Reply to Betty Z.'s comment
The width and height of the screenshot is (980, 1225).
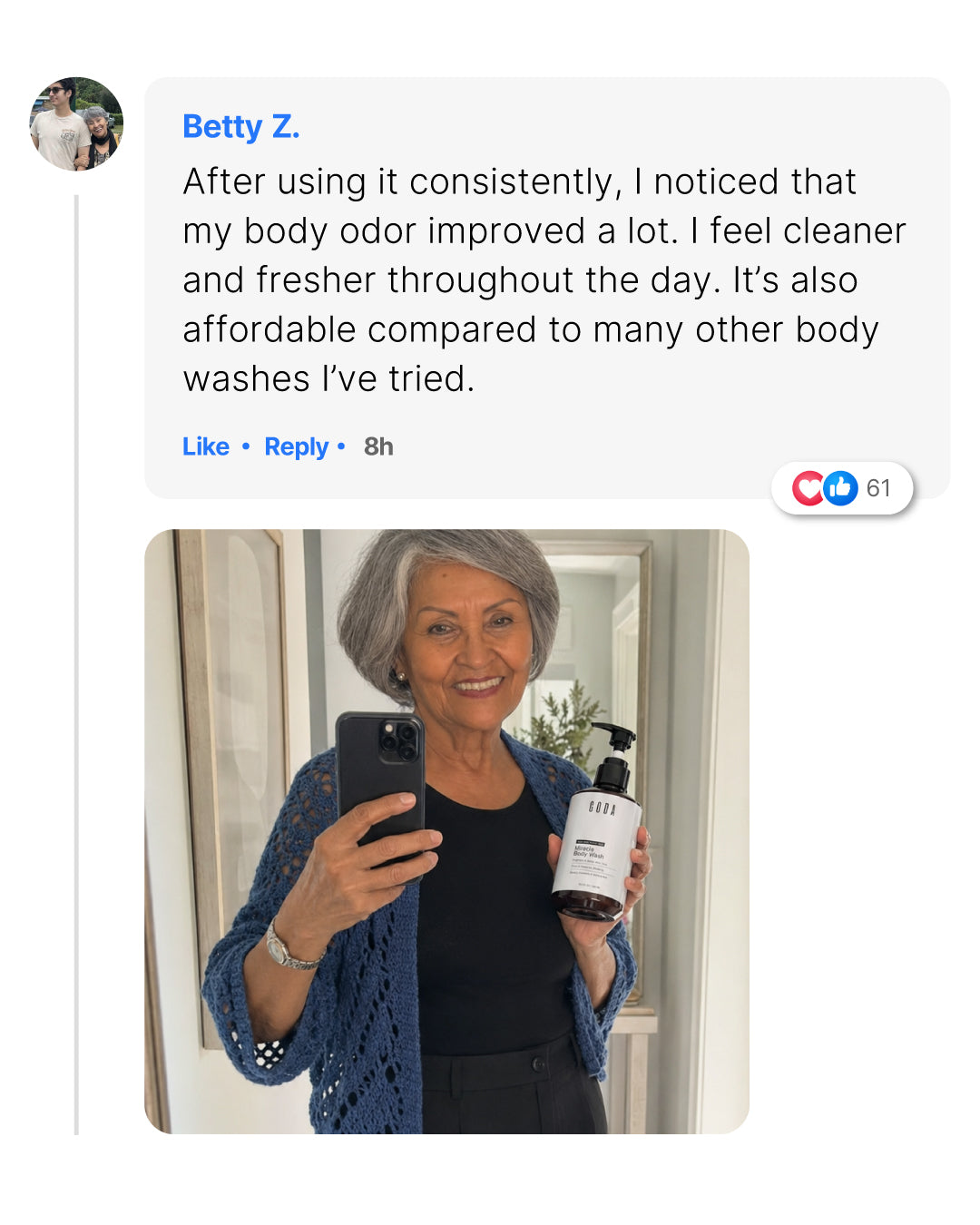click(x=296, y=446)
